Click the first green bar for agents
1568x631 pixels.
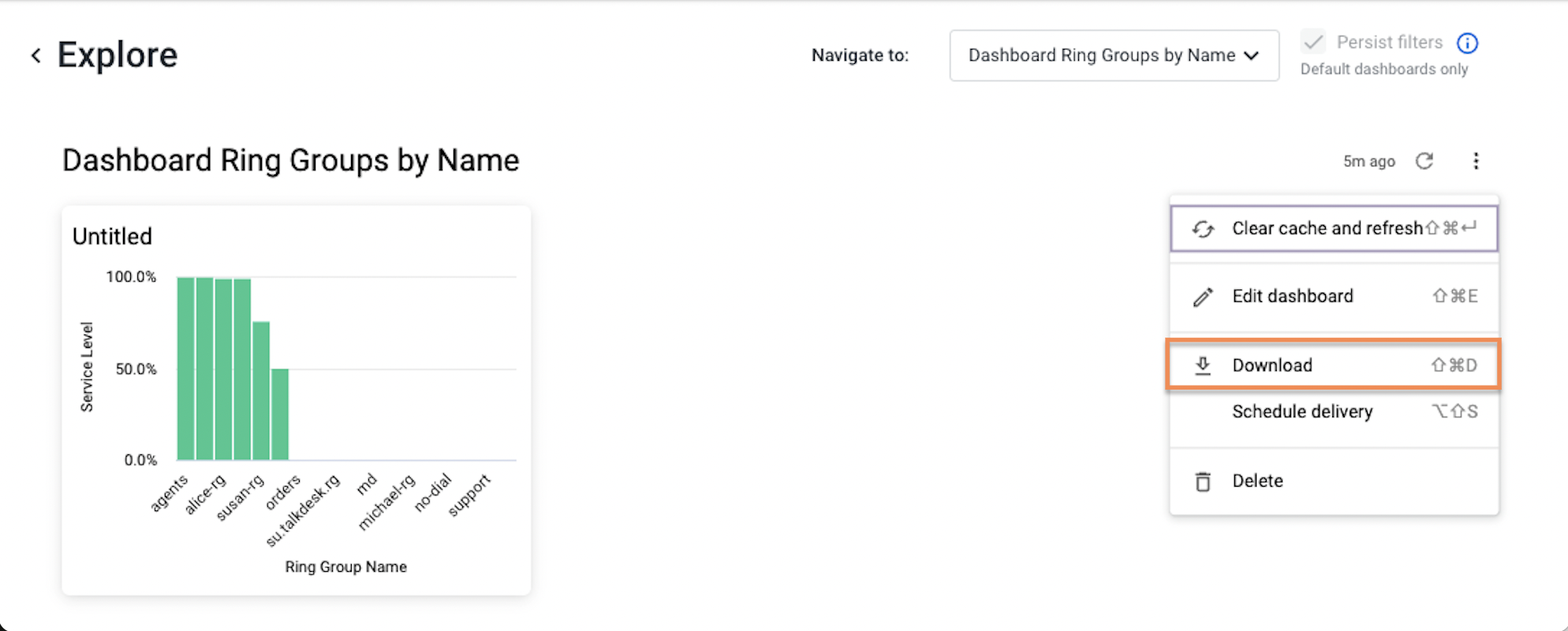(x=185, y=368)
